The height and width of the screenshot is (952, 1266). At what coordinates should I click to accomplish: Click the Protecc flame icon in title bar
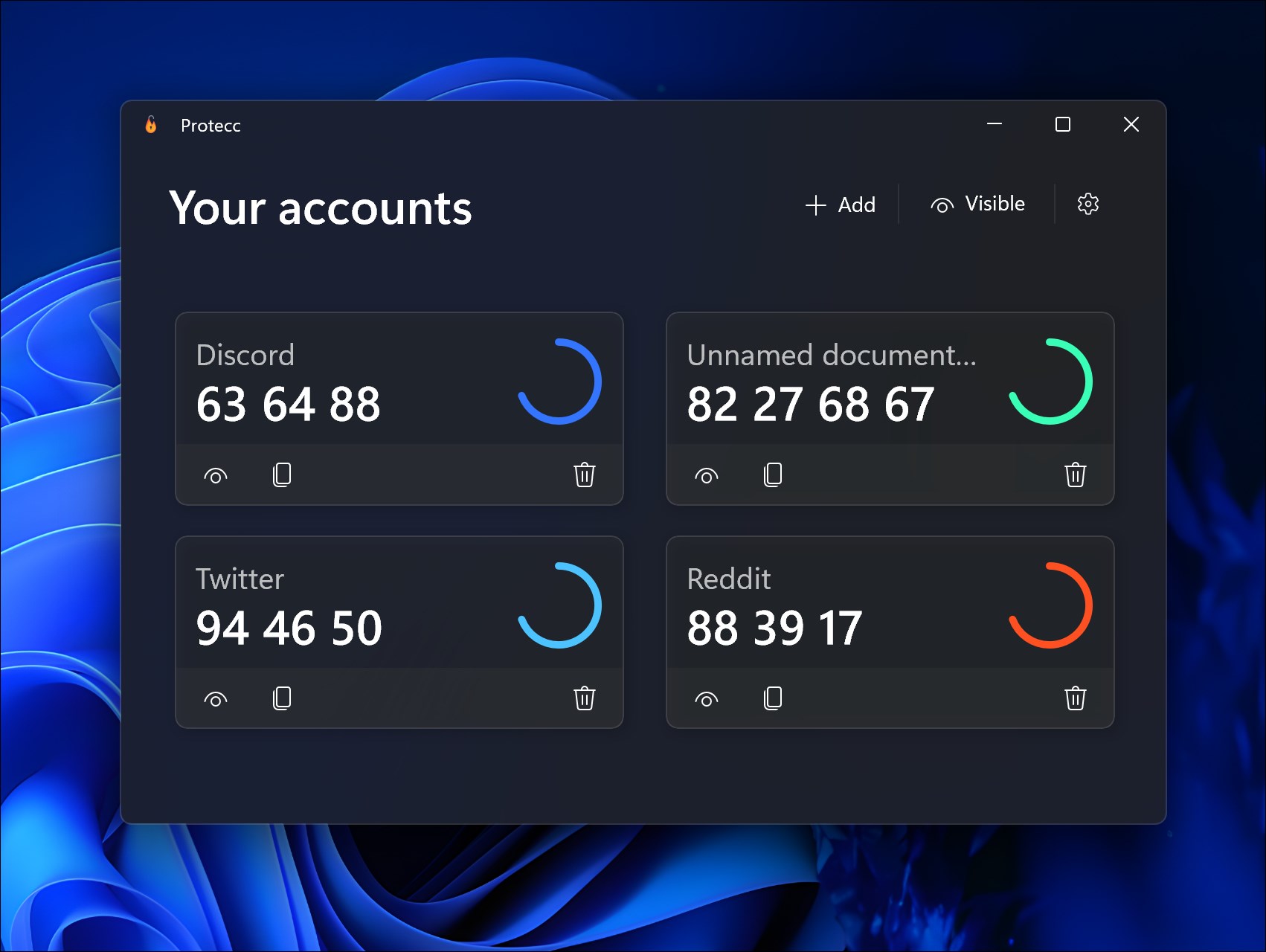[151, 125]
